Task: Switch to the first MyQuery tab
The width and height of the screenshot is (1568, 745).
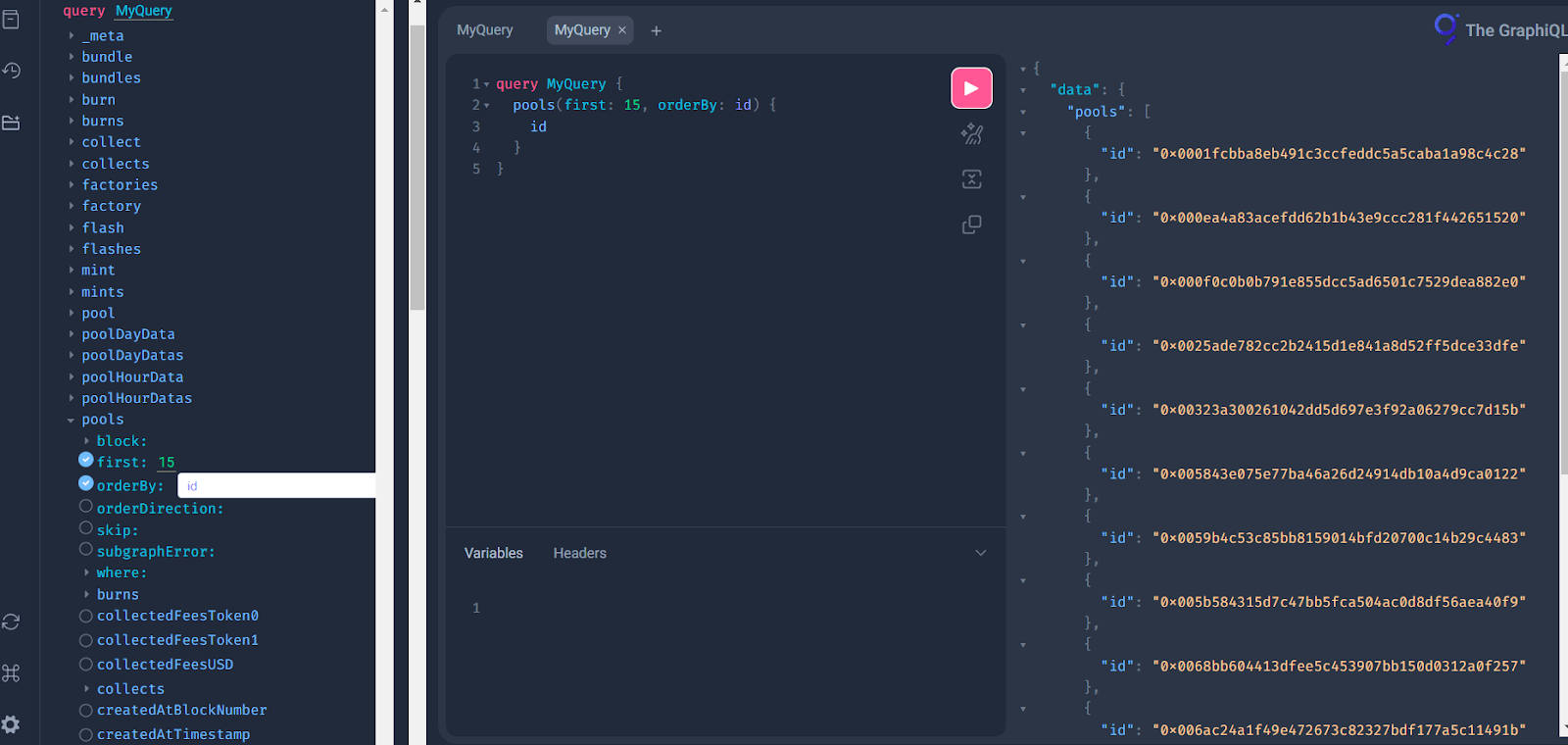Action: 485,30
